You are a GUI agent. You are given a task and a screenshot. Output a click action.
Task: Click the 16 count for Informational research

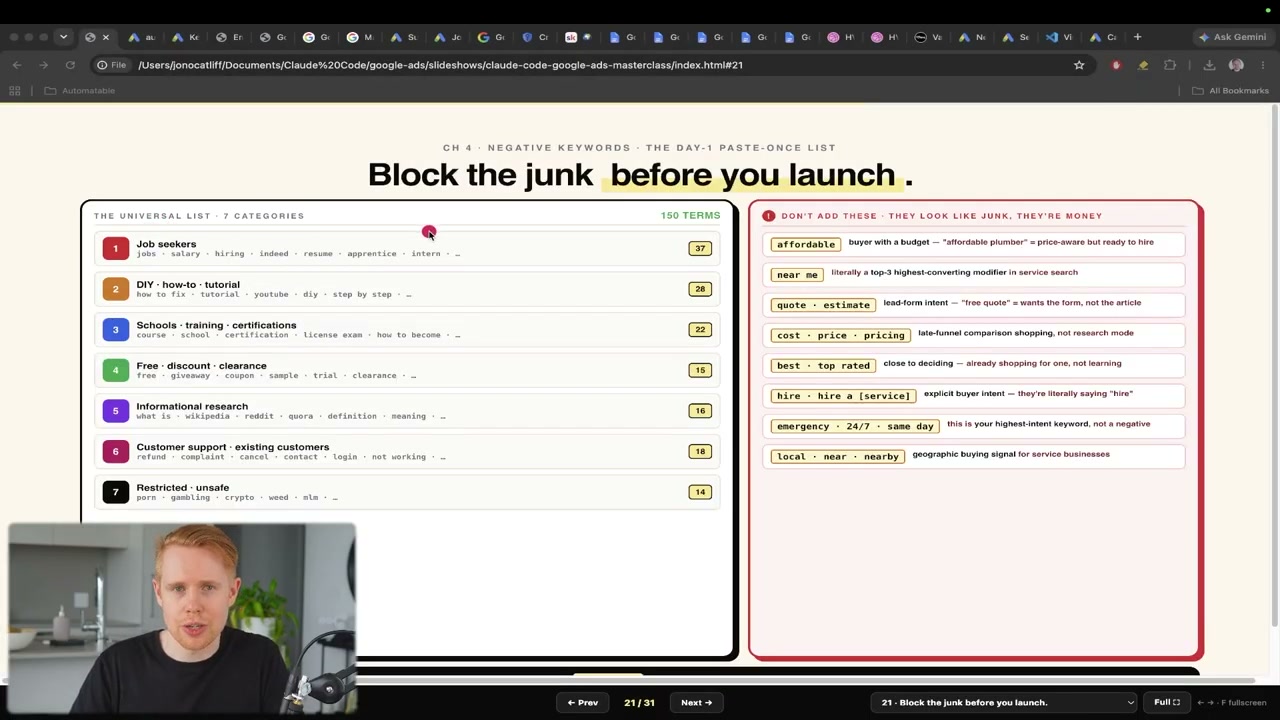tap(700, 410)
